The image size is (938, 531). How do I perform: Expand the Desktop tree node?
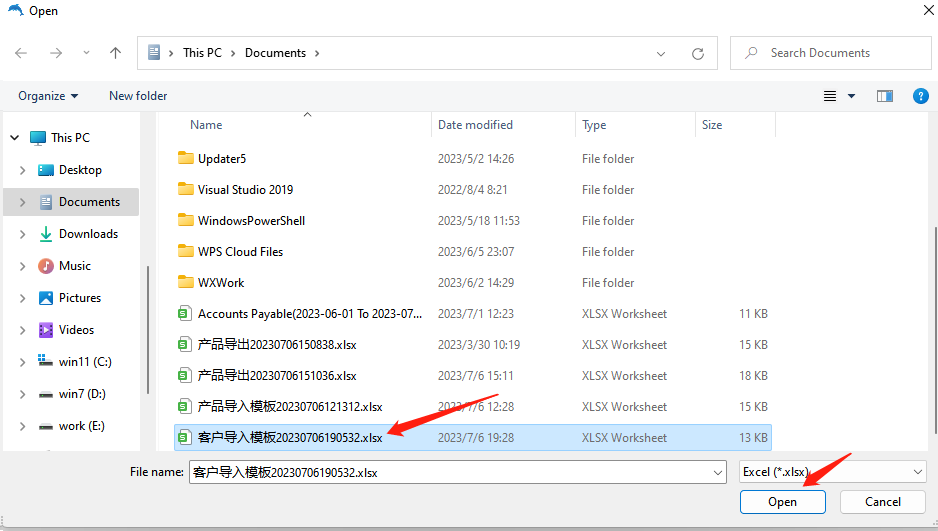(x=22, y=170)
